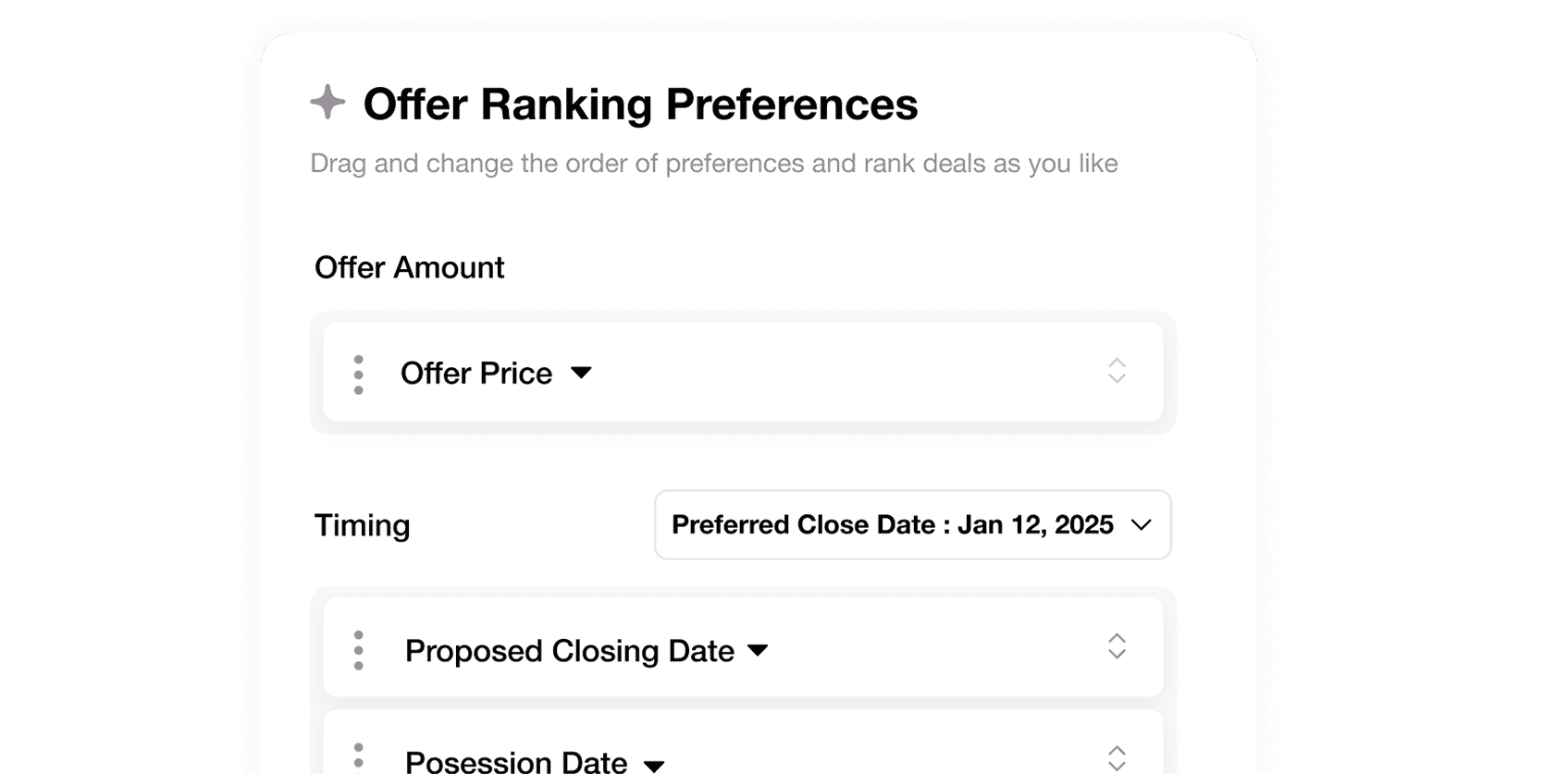Viewport: 1568px width, 774px height.
Task: Click the reorder arrows on Offer Price row
Action: point(1117,371)
